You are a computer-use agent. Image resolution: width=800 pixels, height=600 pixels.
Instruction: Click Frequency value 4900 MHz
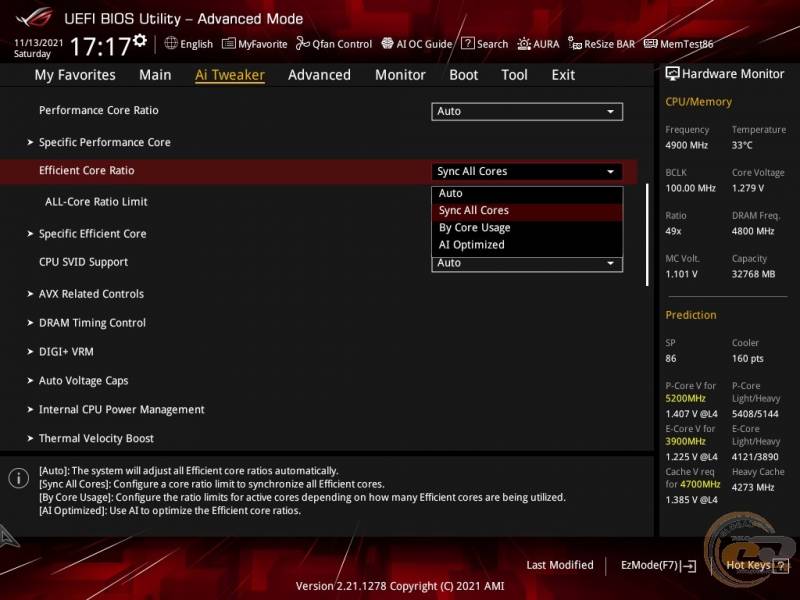pos(686,145)
